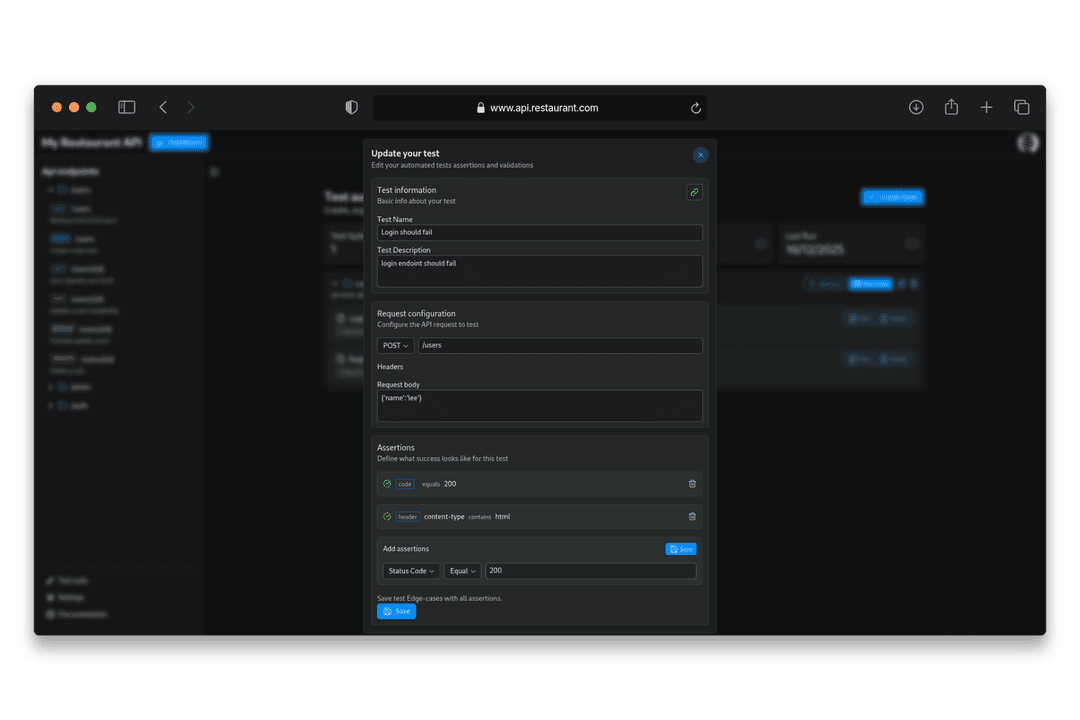Image resolution: width=1080 pixels, height=720 pixels.
Task: Click the privacy shield icon
Action: pyautogui.click(x=351, y=107)
